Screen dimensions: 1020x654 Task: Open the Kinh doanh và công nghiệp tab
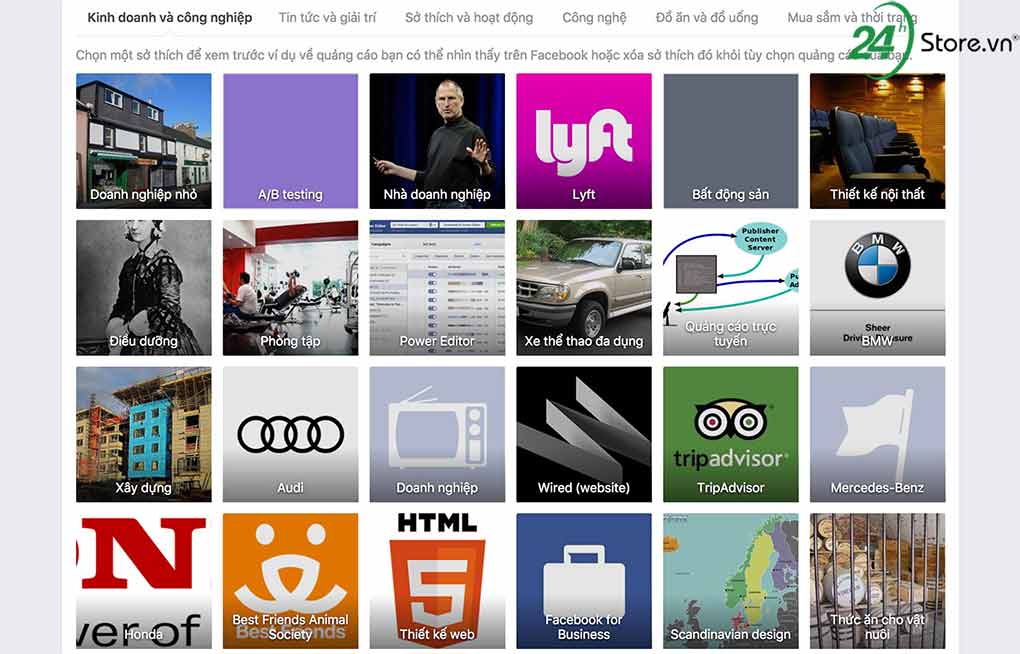tap(170, 18)
